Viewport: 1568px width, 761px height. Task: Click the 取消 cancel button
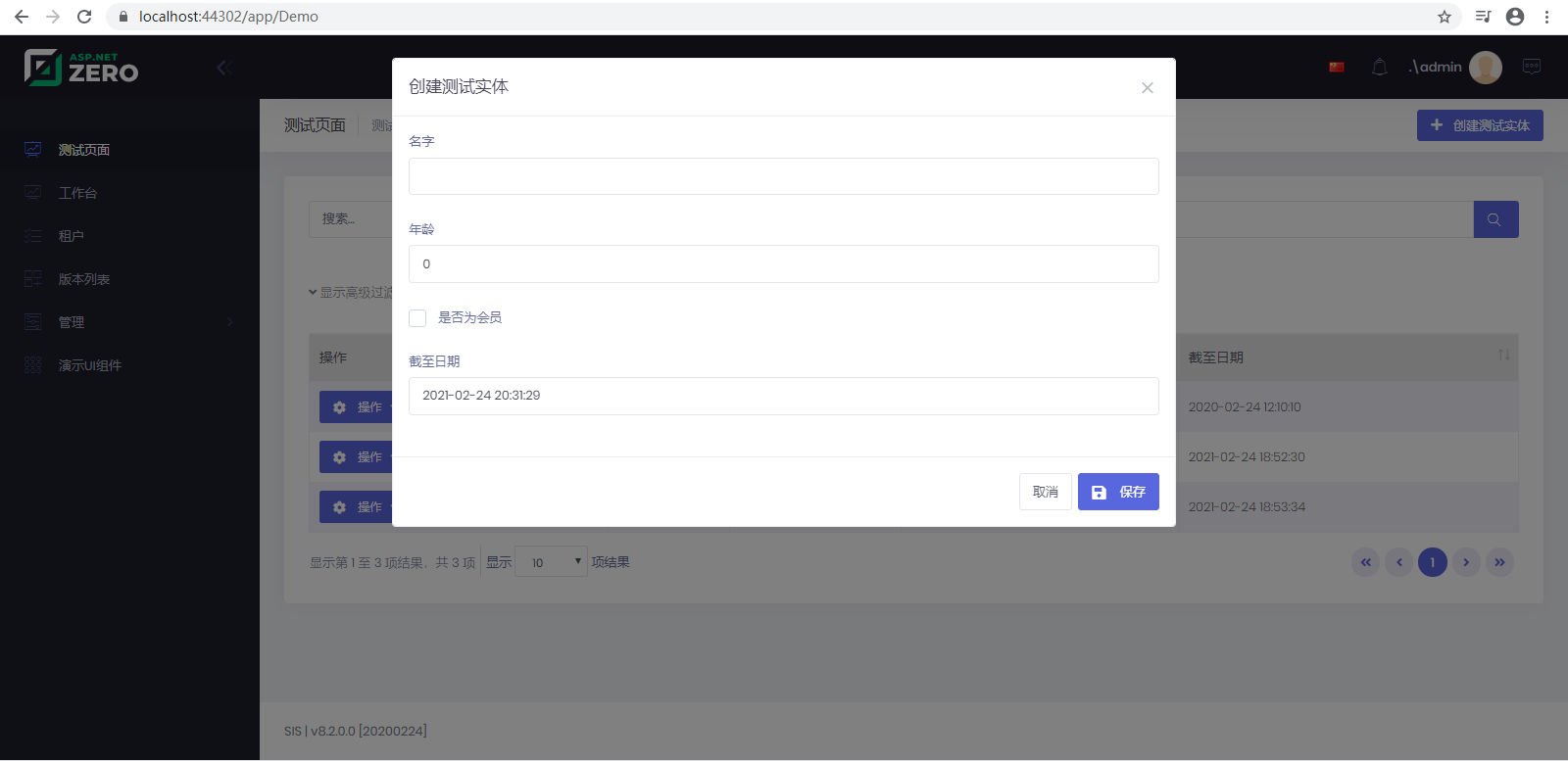coord(1046,492)
